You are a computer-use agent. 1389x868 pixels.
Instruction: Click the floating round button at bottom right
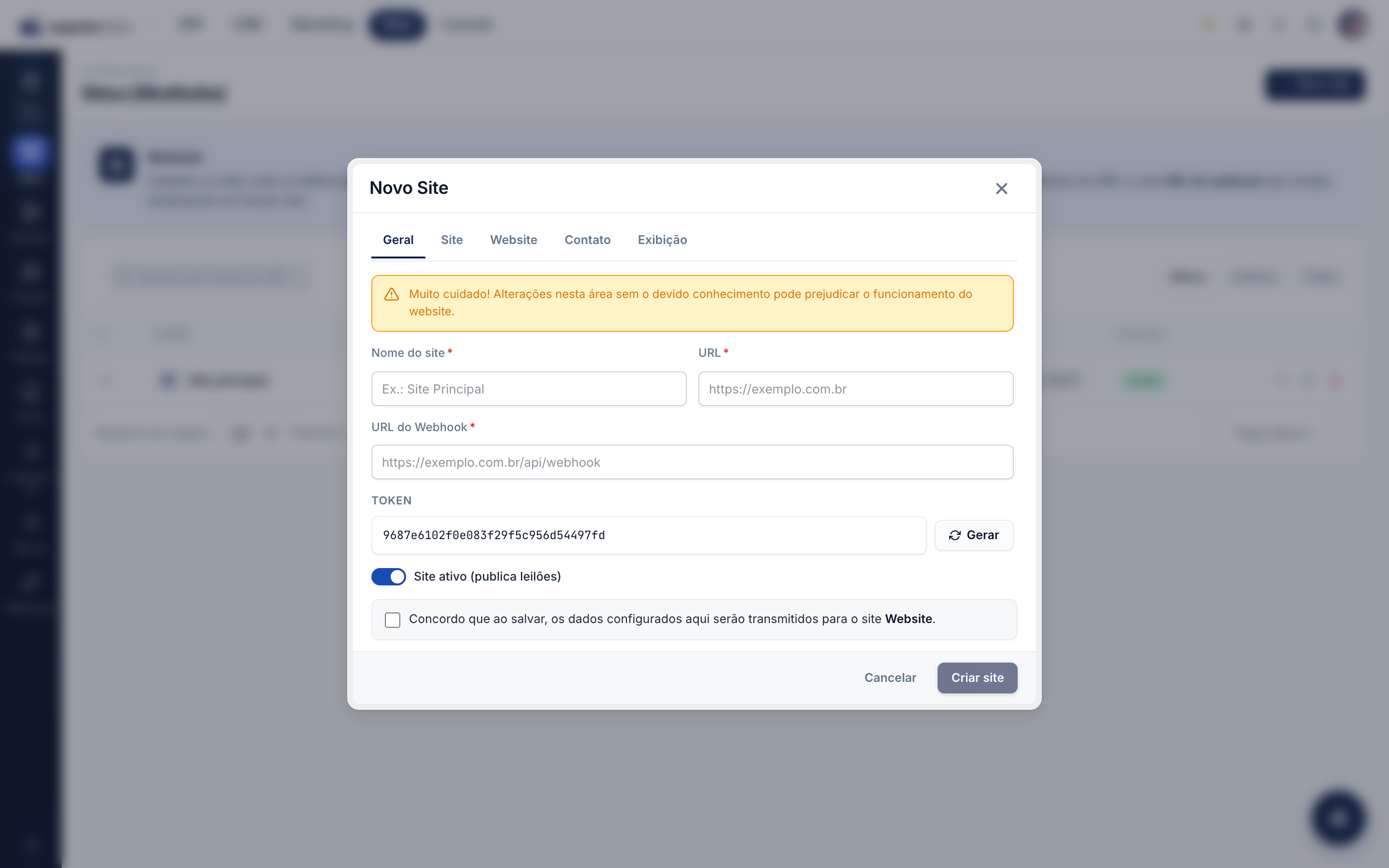coord(1338,818)
